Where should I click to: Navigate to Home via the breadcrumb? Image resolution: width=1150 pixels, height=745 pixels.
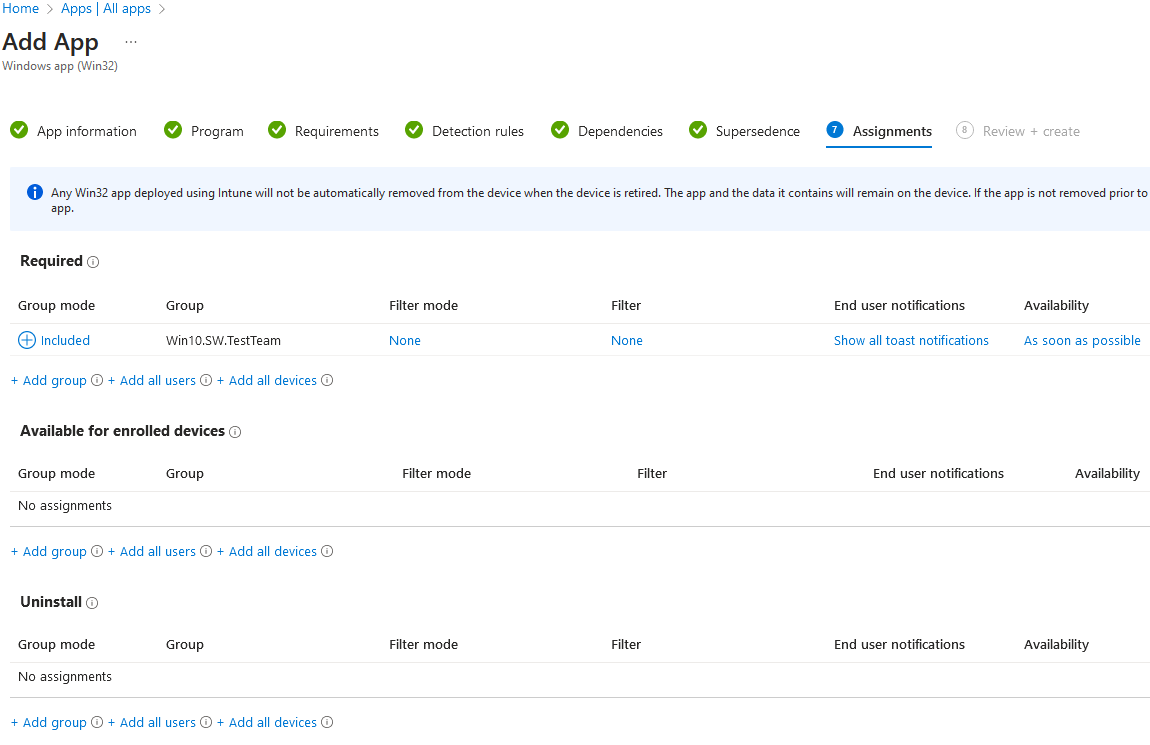pyautogui.click(x=20, y=8)
